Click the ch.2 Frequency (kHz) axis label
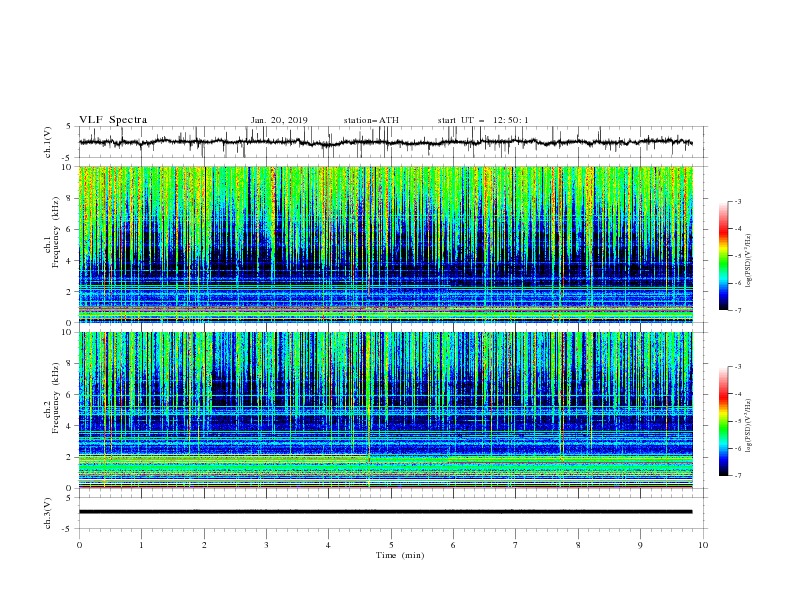Viewport: 792px width, 612px height. click(x=52, y=398)
